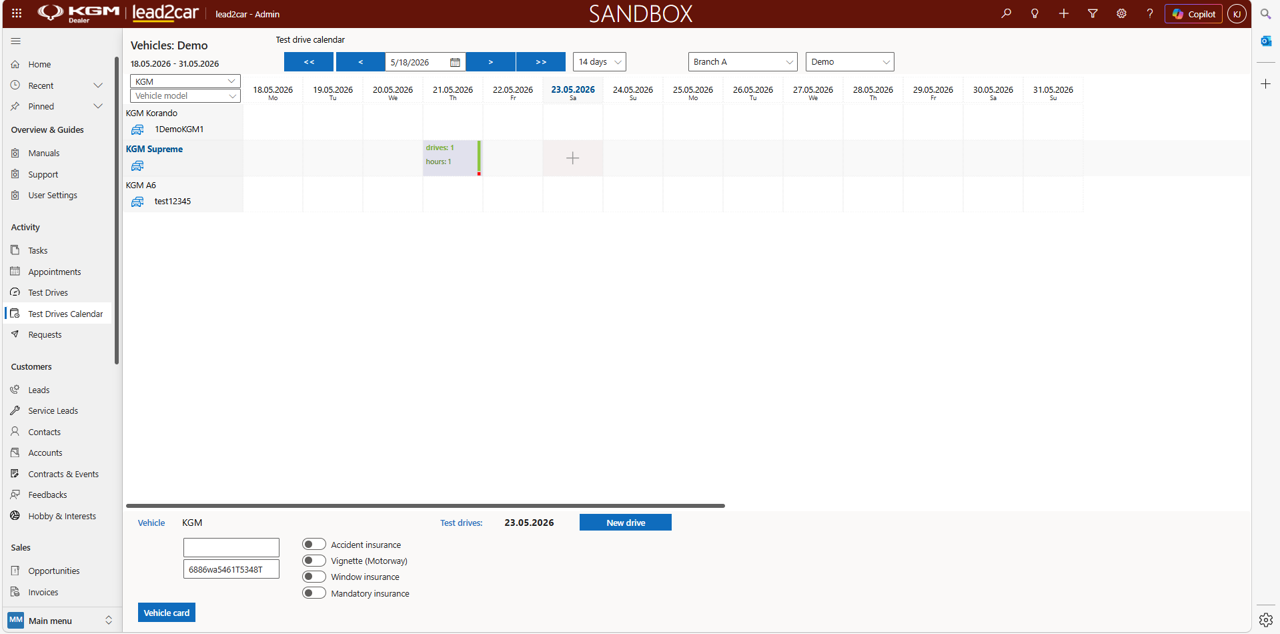
Task: Click the empty field above the VIN
Action: (x=231, y=547)
